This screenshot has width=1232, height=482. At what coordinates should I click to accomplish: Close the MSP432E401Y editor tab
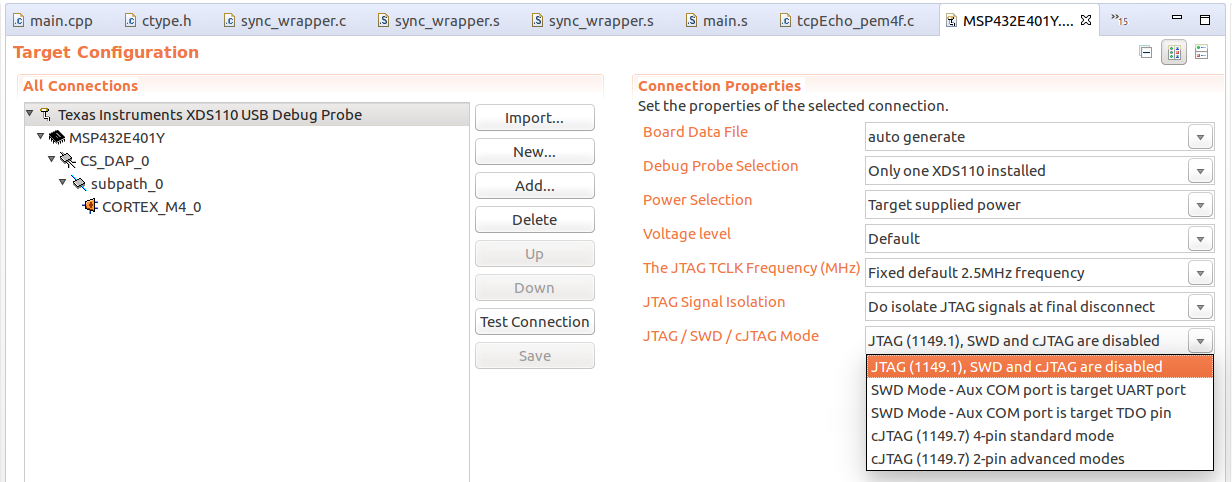pos(1086,21)
